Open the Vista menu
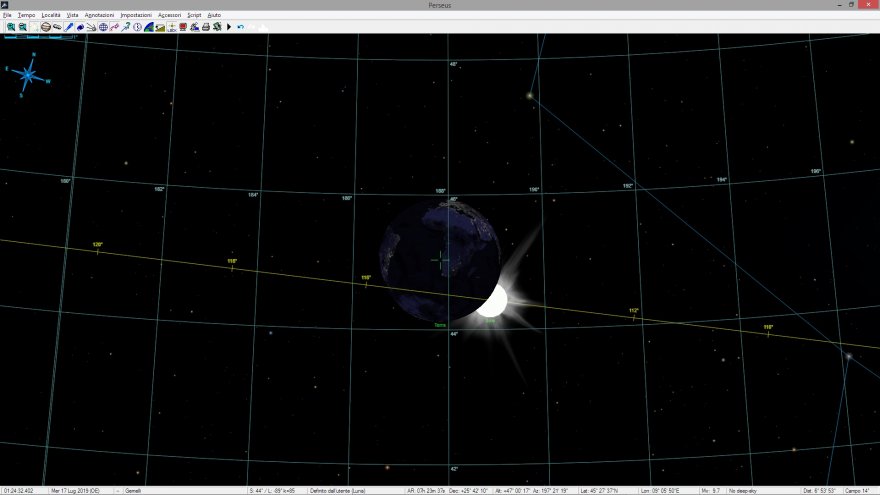The width and height of the screenshot is (880, 495). (x=72, y=16)
